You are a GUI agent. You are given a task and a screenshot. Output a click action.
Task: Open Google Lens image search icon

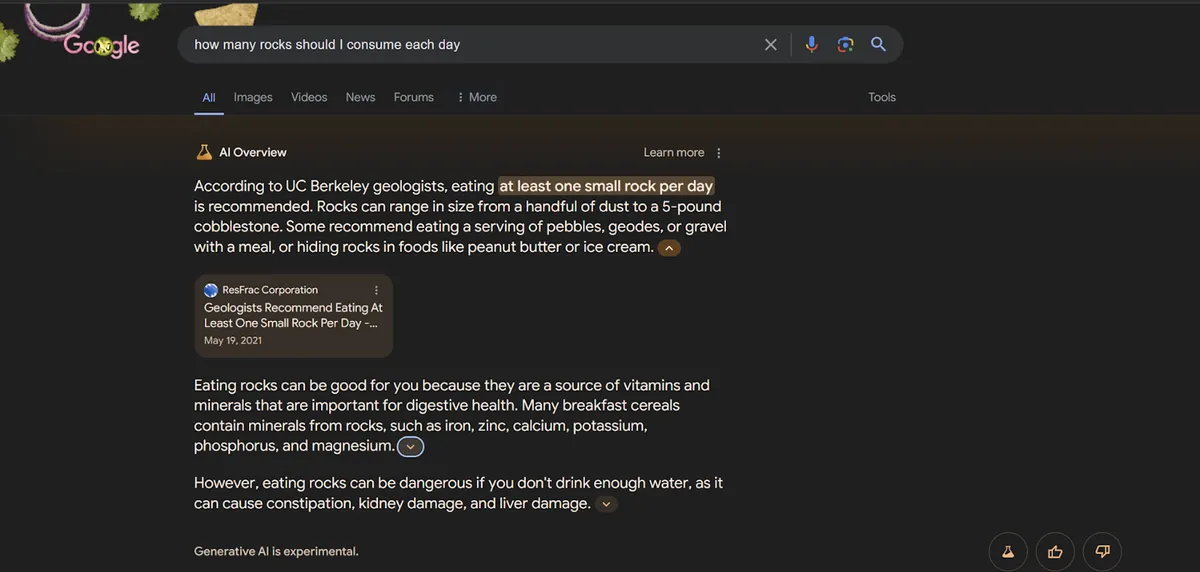coord(845,45)
